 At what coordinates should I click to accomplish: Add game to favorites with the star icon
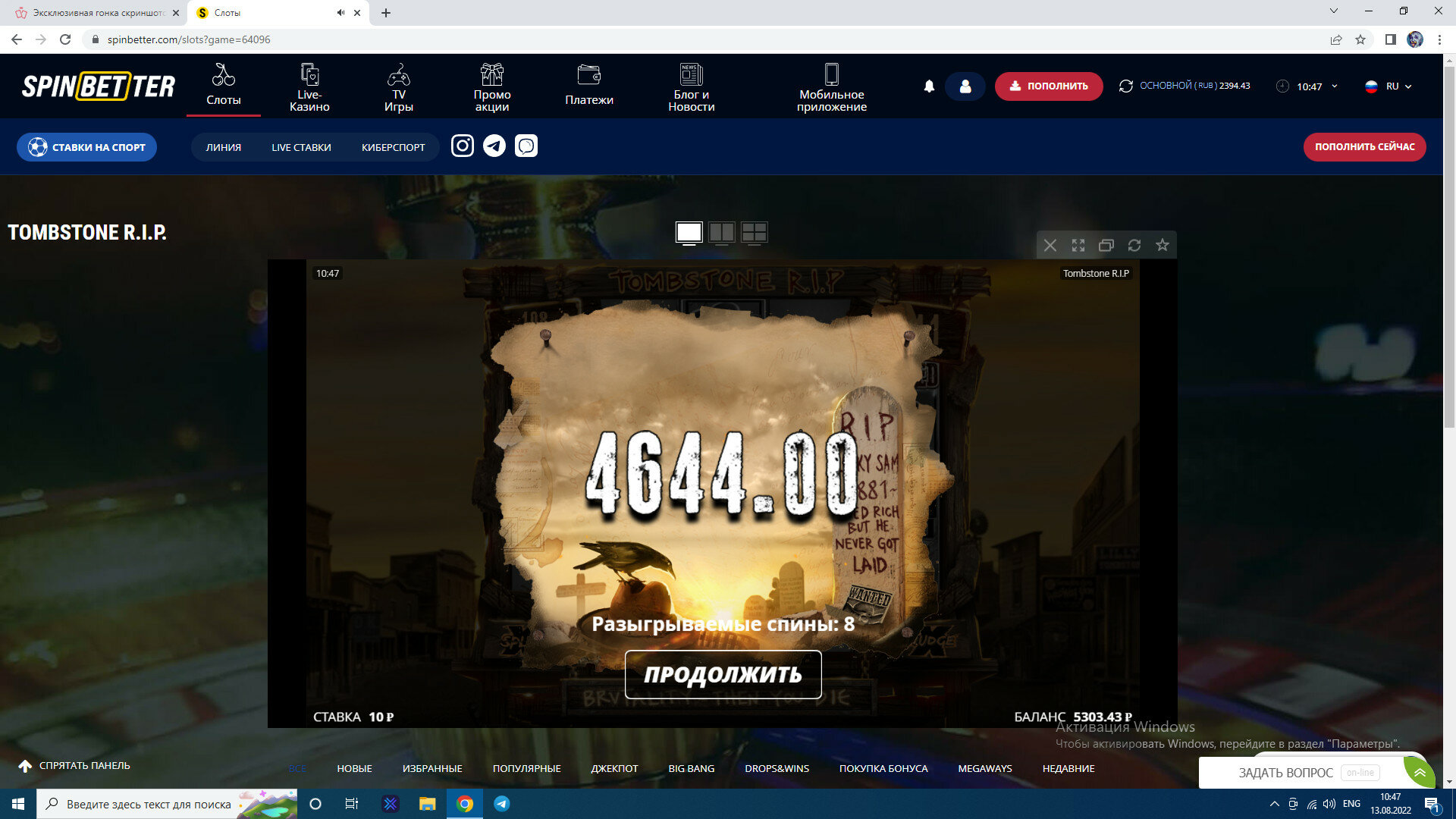pyautogui.click(x=1162, y=245)
